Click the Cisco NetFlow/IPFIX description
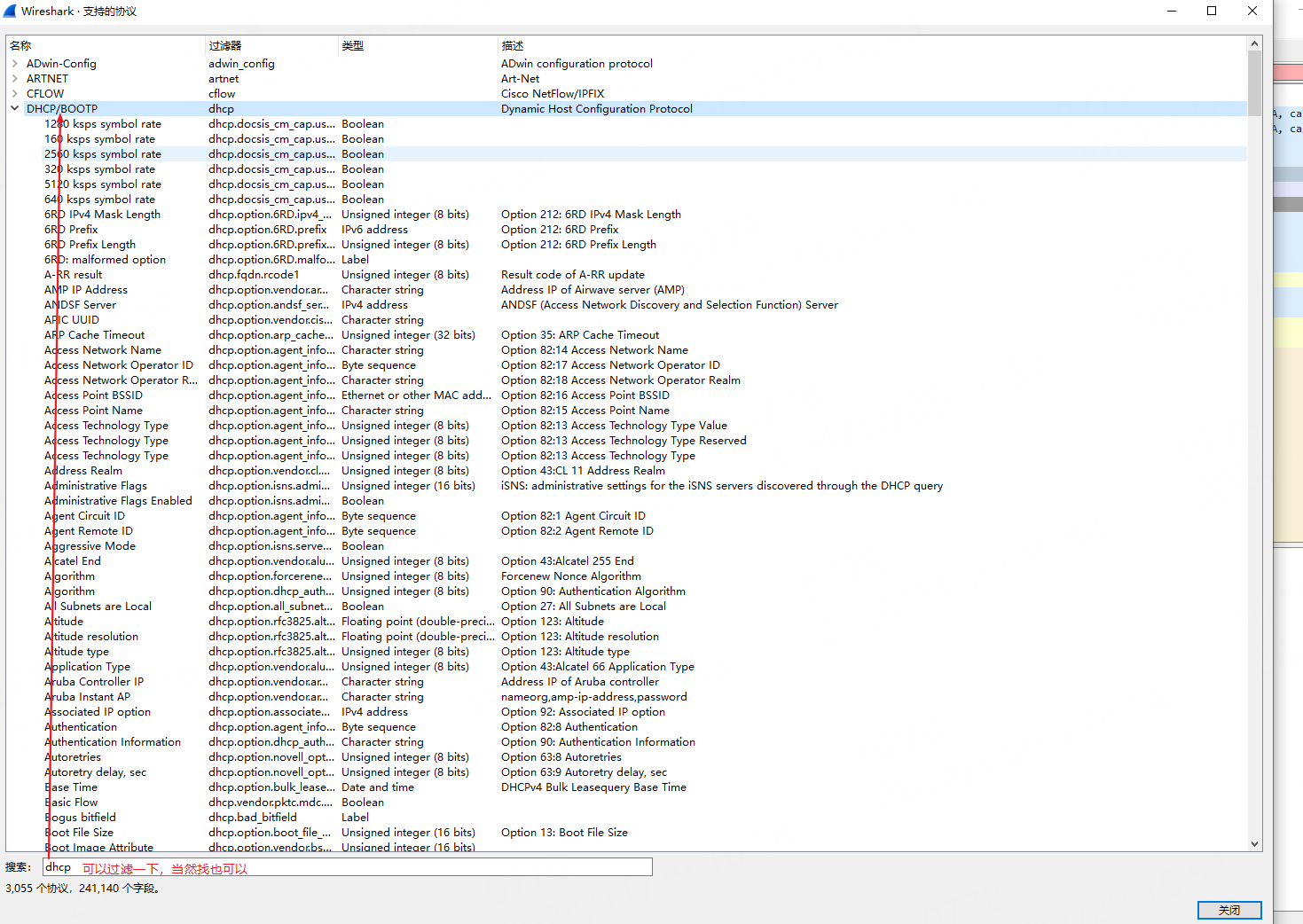1303x924 pixels. [x=553, y=94]
